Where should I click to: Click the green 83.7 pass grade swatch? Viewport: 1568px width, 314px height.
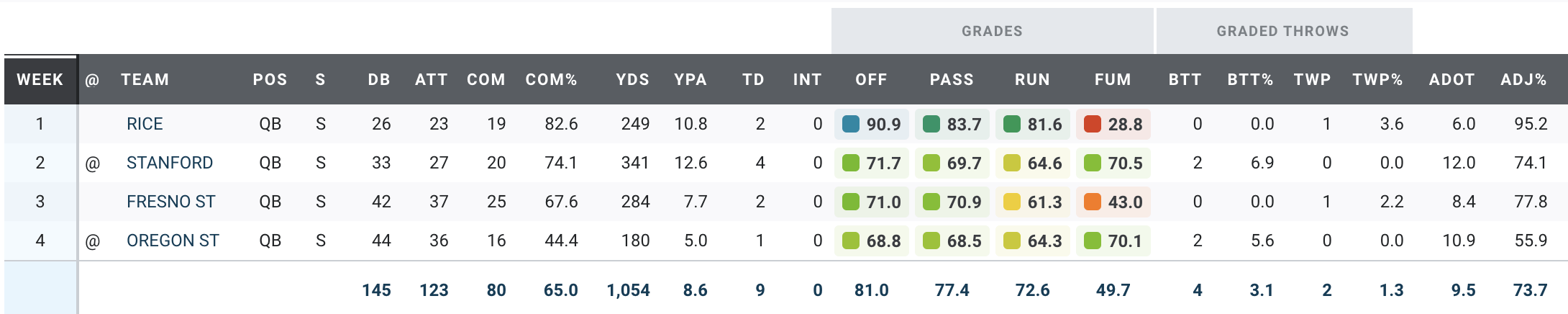[x=931, y=124]
